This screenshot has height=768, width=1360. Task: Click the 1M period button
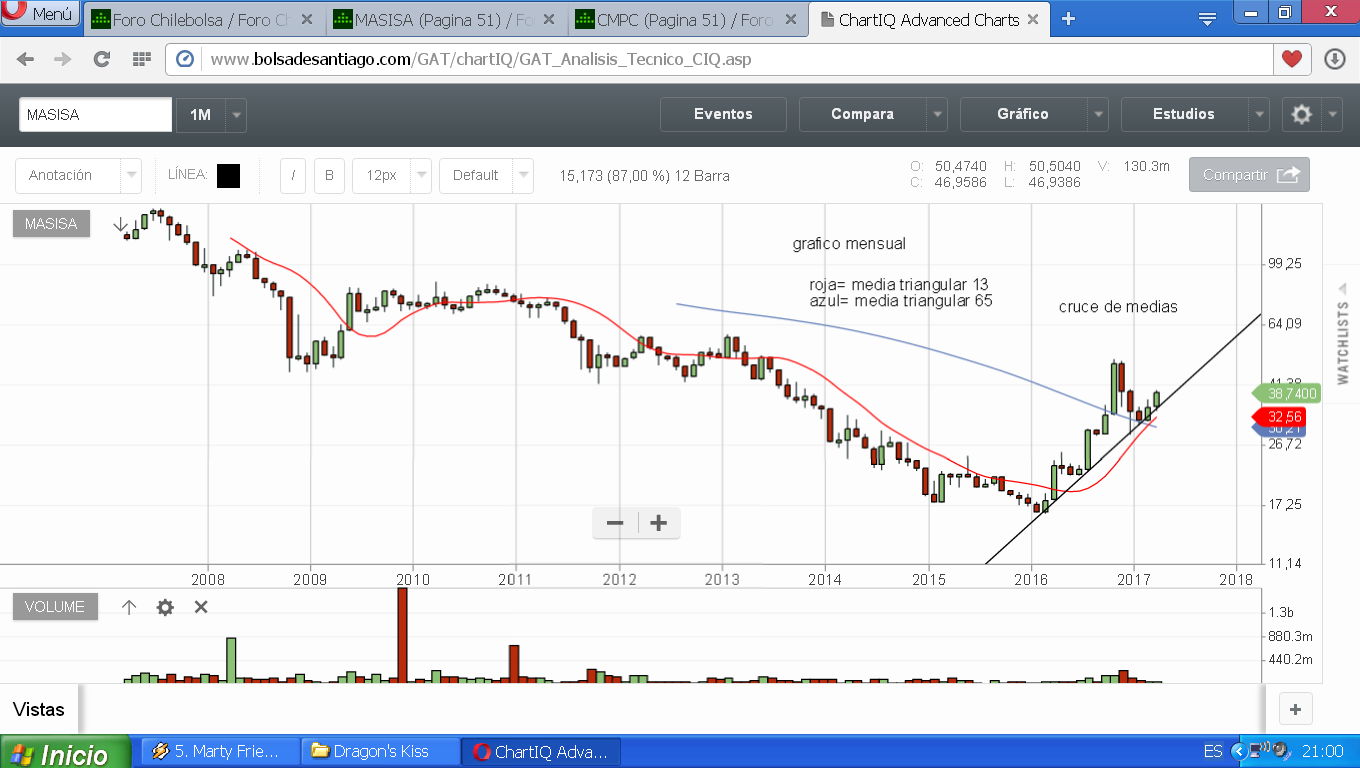coord(200,115)
